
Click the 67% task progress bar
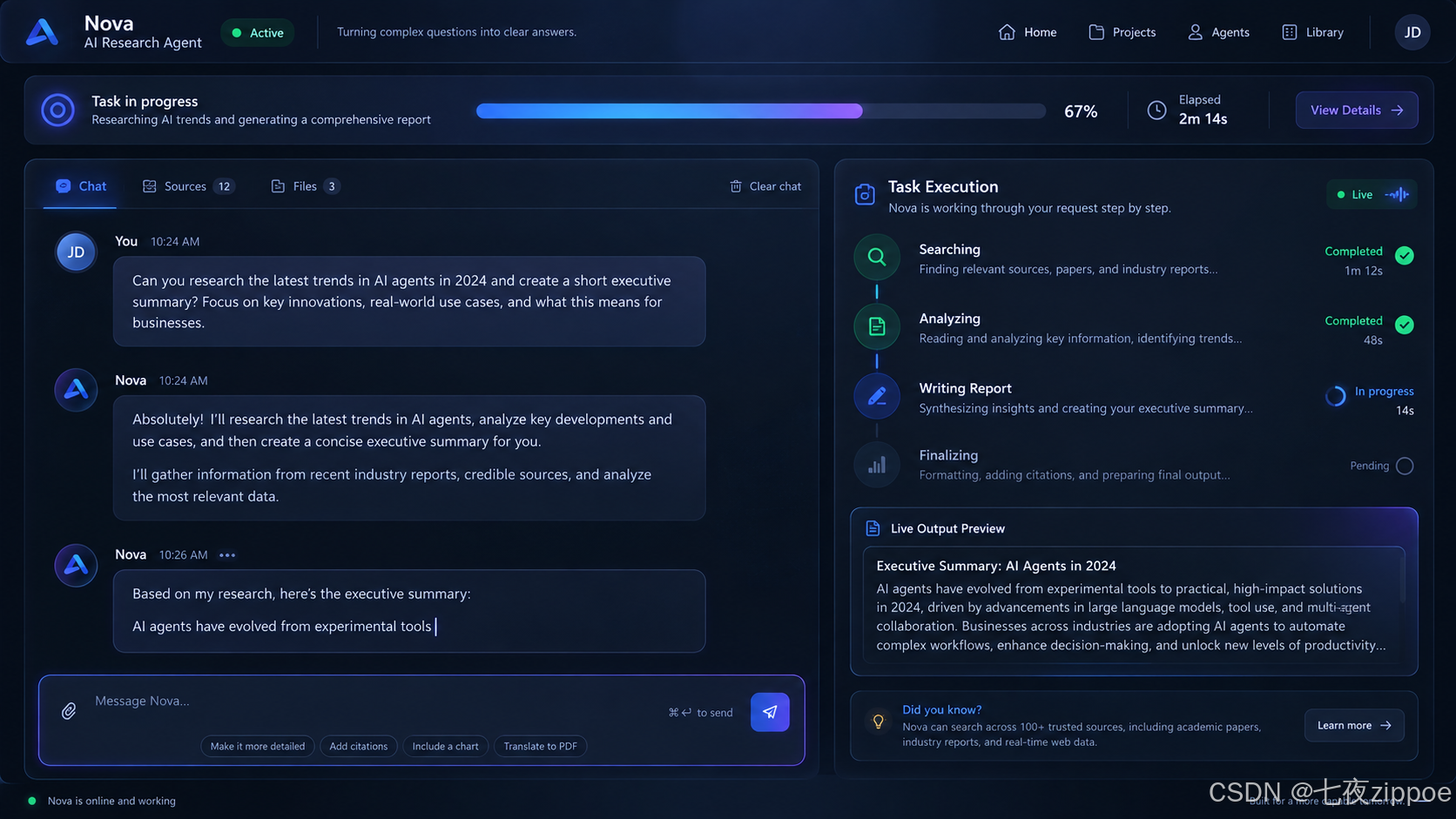(x=760, y=111)
